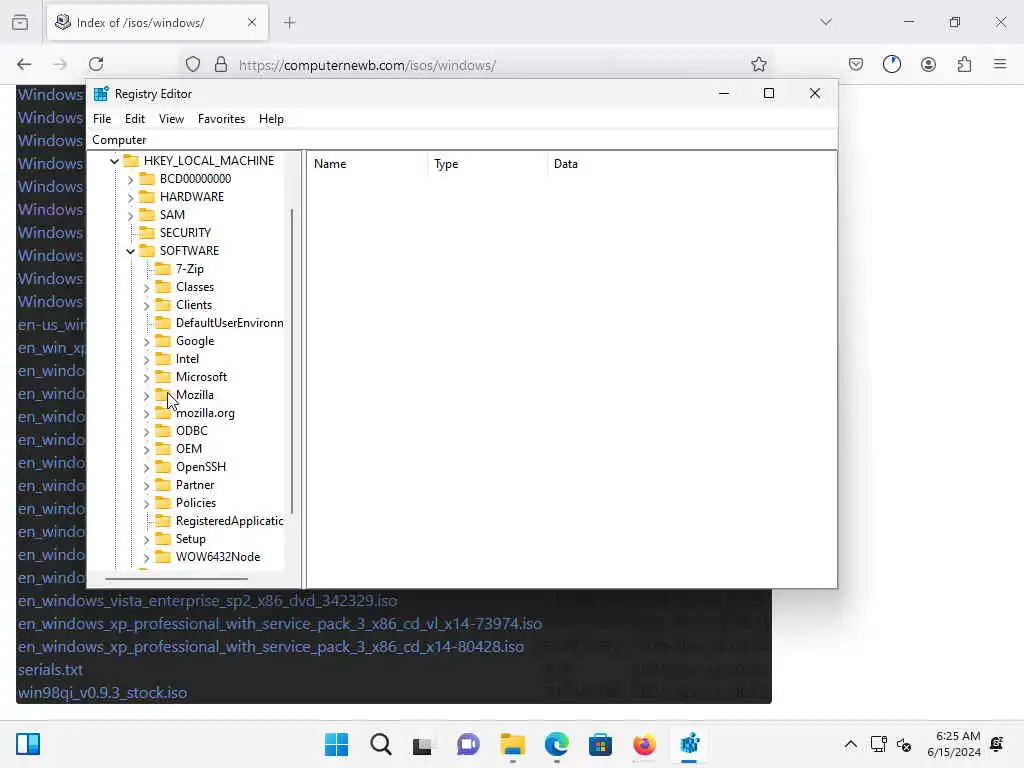1024x768 pixels.
Task: Collapse the HKEY_LOCAL_MACHINE key
Action: click(x=114, y=161)
